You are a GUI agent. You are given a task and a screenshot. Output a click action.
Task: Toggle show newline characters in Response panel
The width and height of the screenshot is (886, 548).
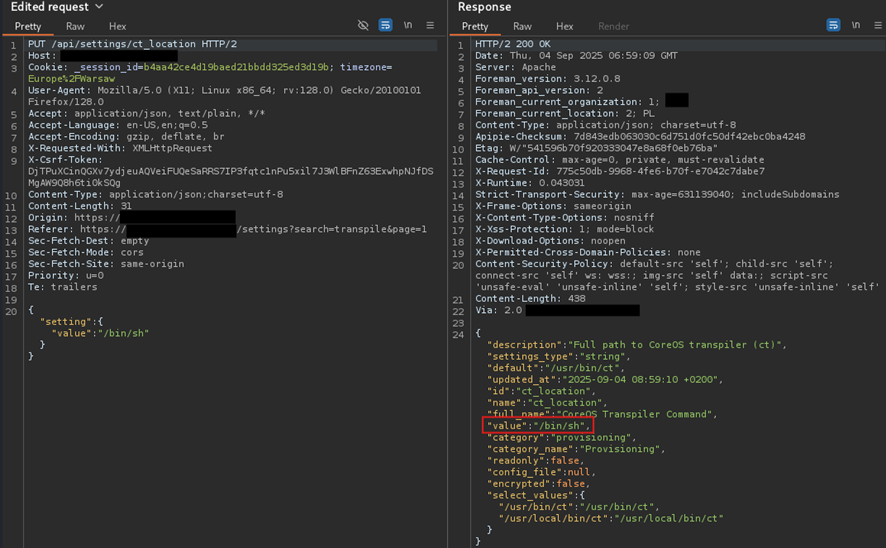coord(856,25)
